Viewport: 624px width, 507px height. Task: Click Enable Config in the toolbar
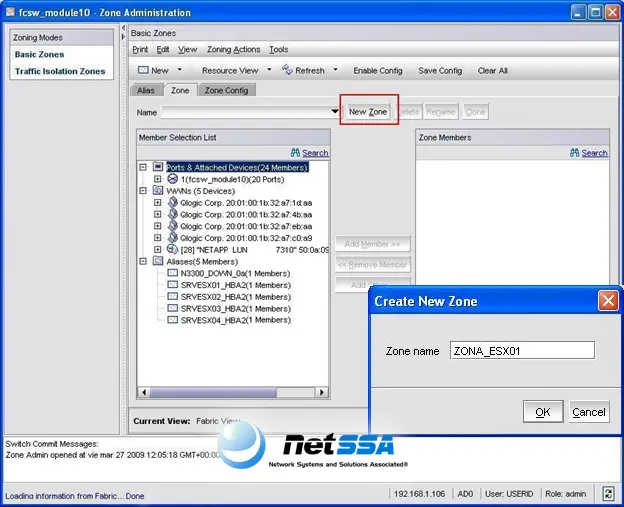click(x=378, y=70)
